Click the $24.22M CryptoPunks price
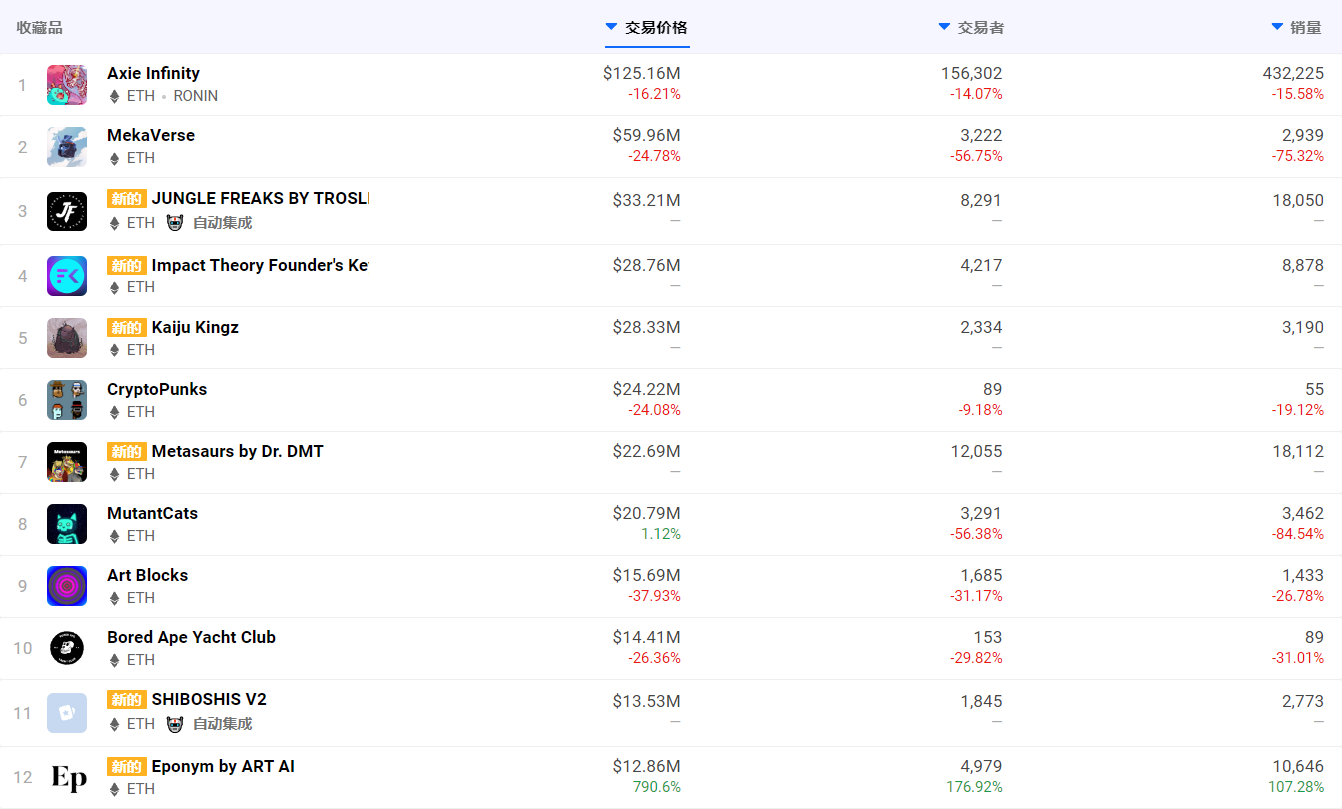1342x809 pixels. click(x=647, y=389)
